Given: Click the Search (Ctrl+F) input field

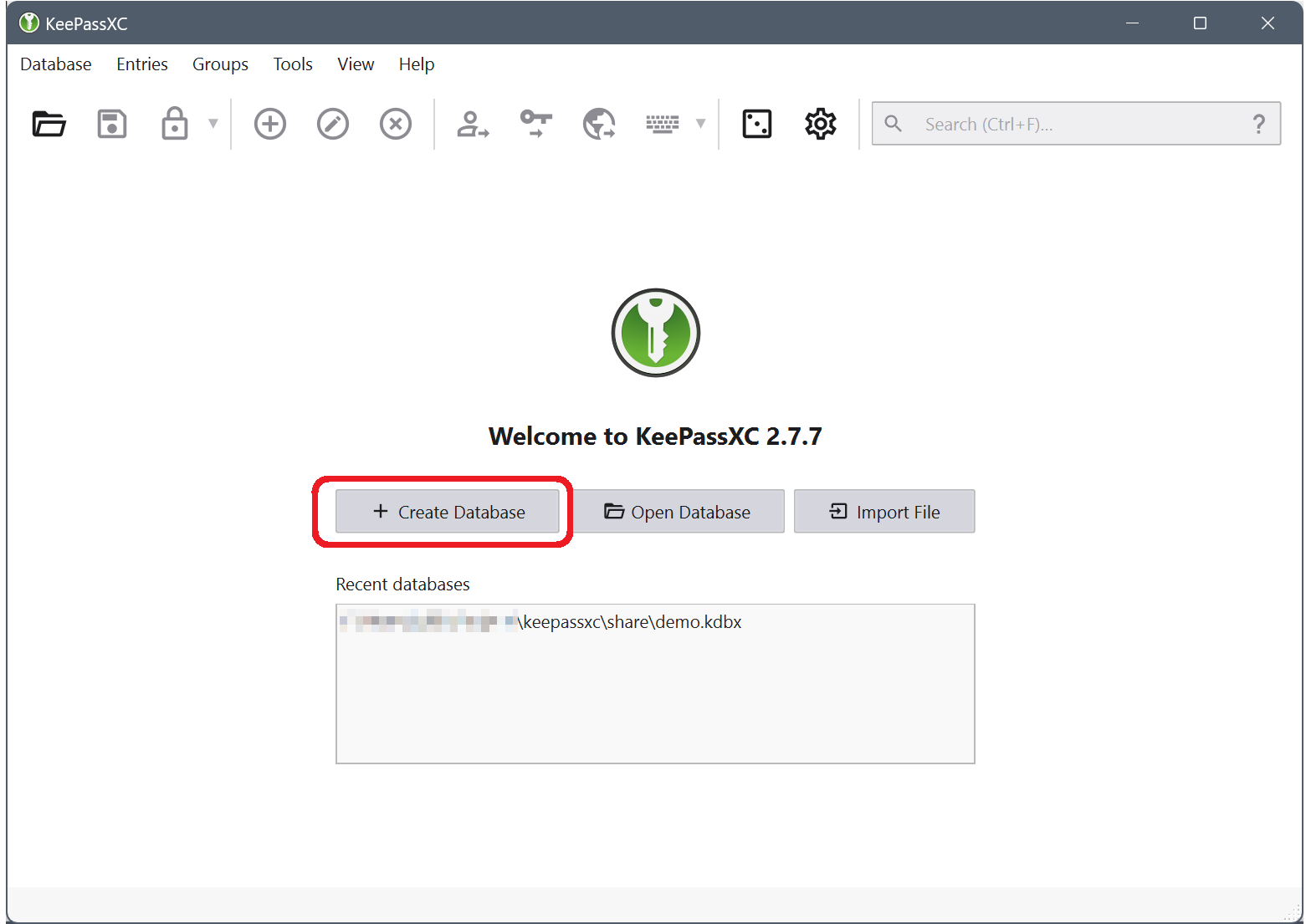Looking at the screenshot, I should click(x=1075, y=124).
